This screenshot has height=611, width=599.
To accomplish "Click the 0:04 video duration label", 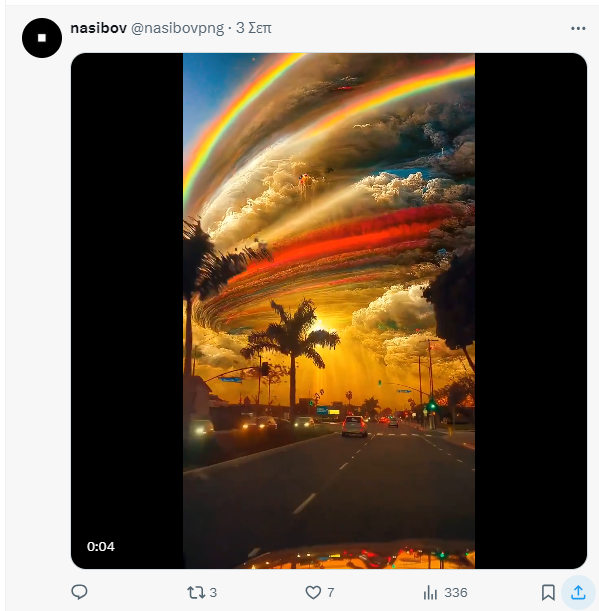I will [x=101, y=546].
